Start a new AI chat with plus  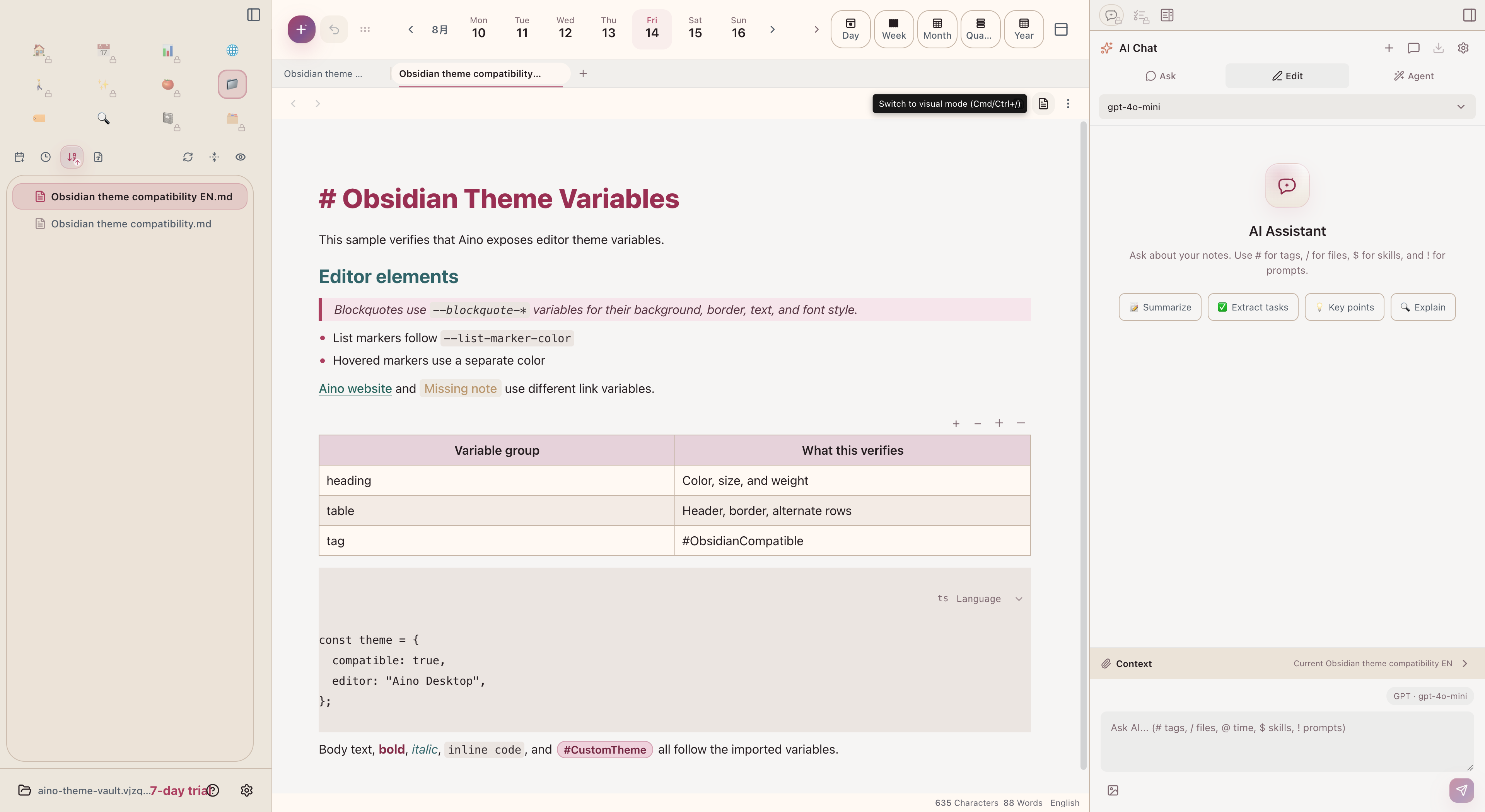point(1389,48)
